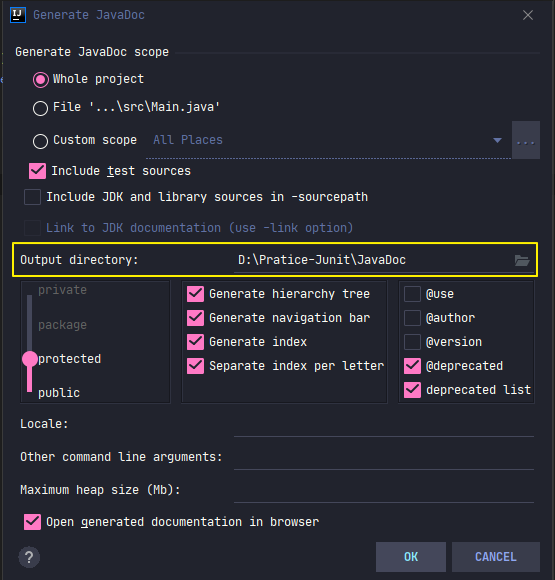The image size is (555, 580).
Task: Browse for output directory with folder icon
Action: 522,260
